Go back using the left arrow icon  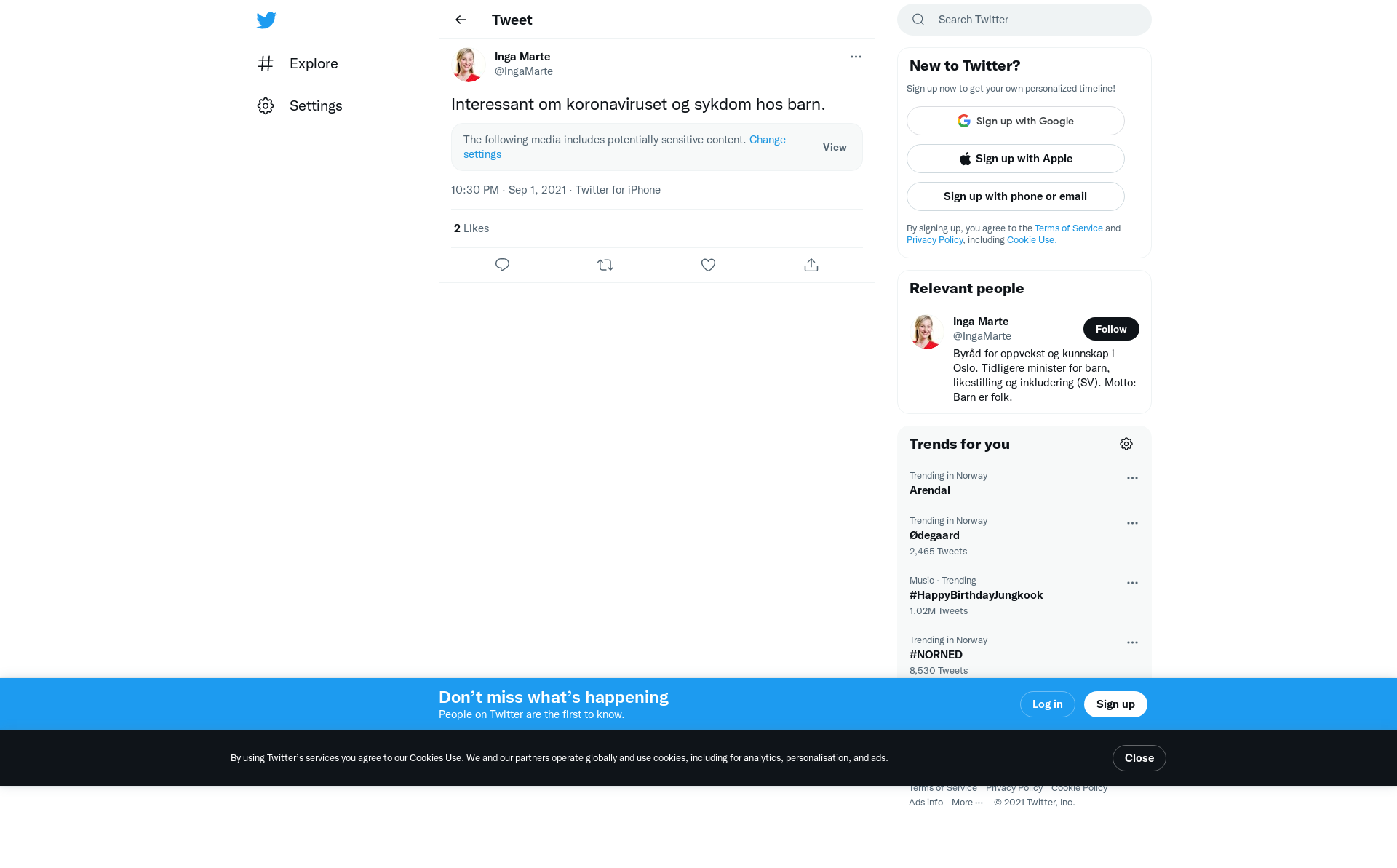pyautogui.click(x=461, y=20)
